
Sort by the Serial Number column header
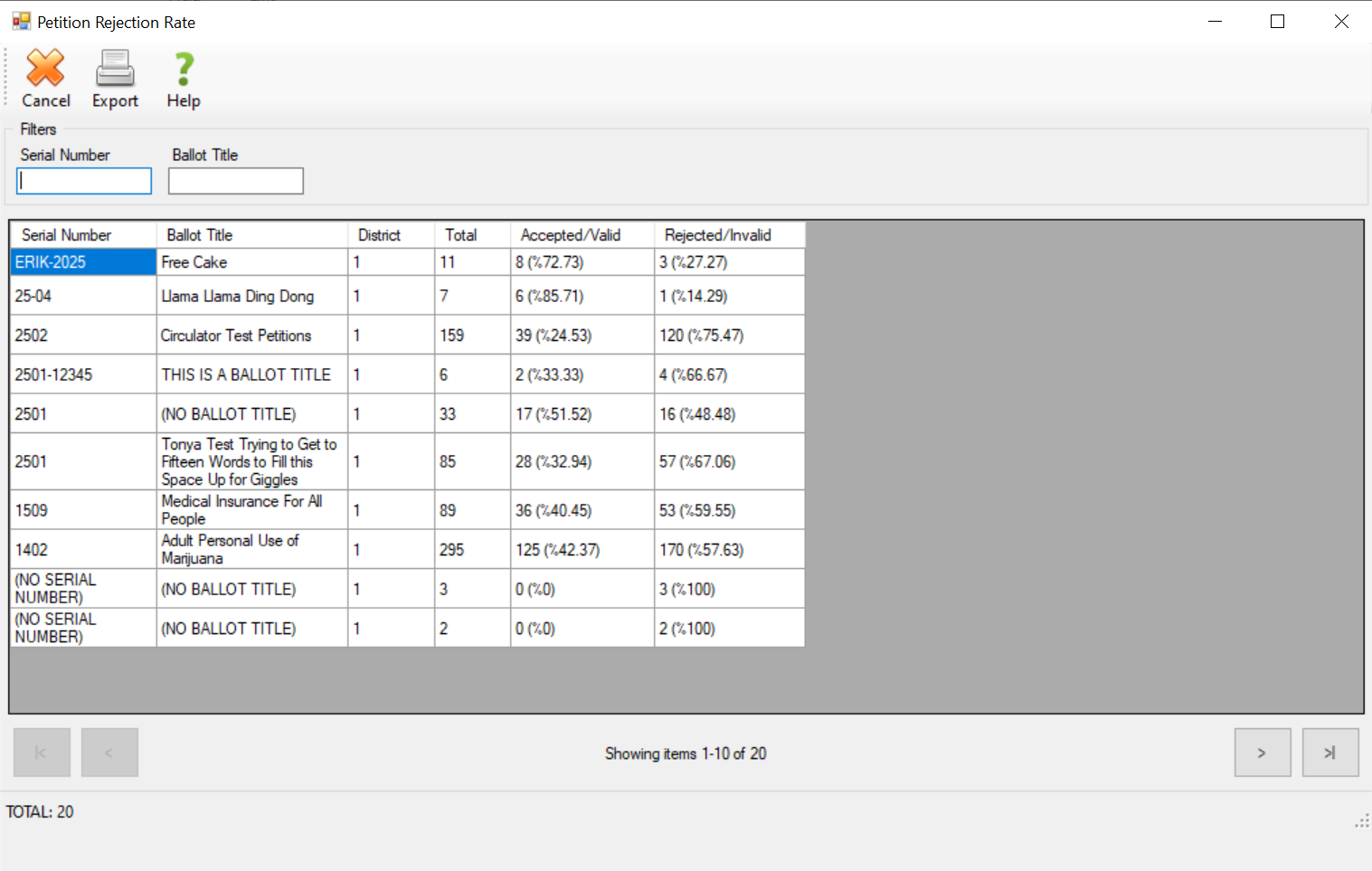(x=83, y=235)
